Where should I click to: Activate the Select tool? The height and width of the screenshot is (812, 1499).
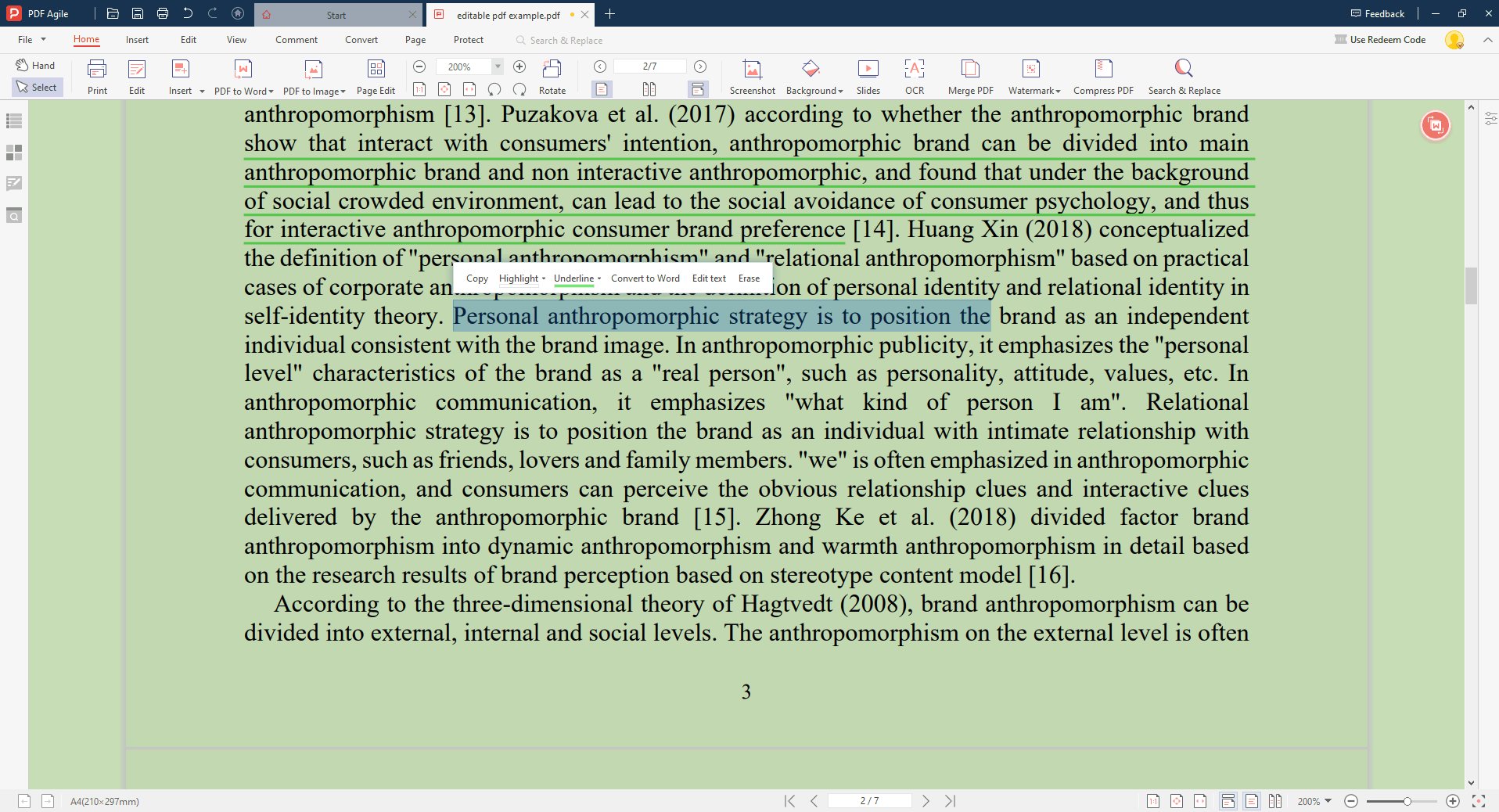[x=37, y=88]
